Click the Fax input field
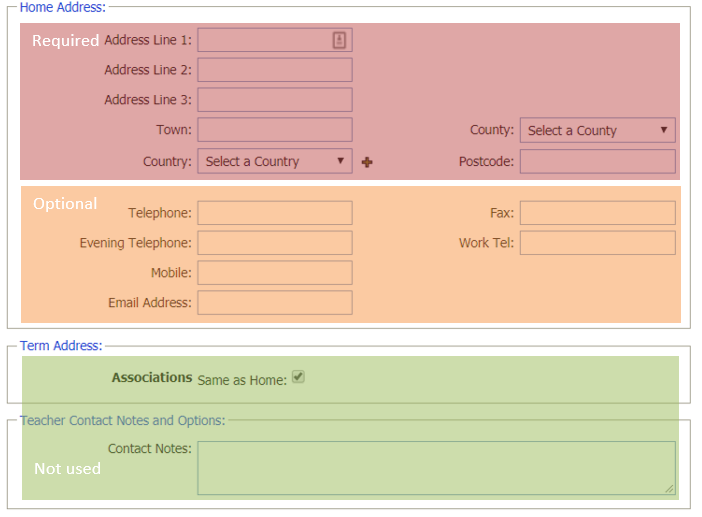This screenshot has height=517, width=702. click(x=597, y=213)
